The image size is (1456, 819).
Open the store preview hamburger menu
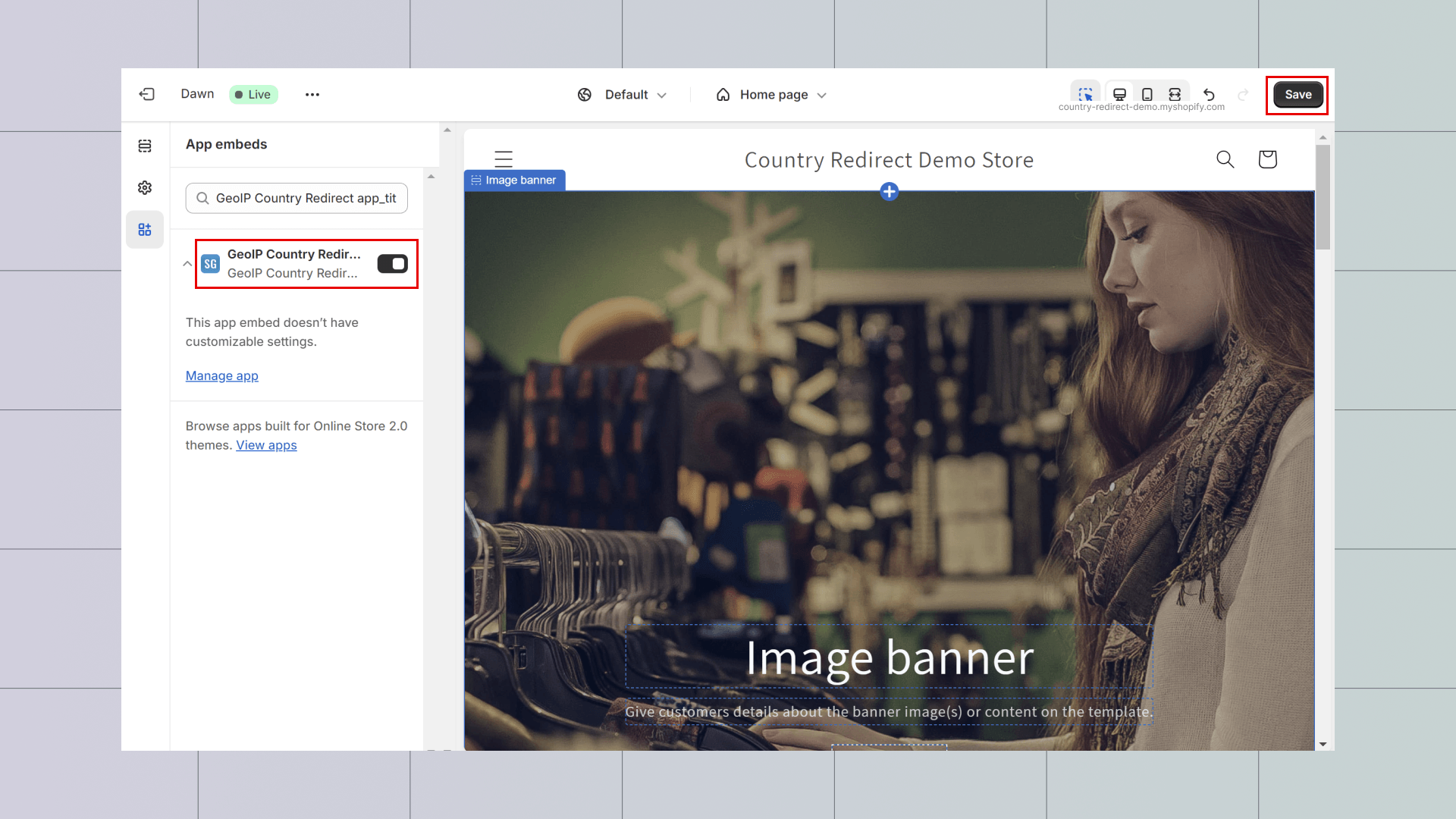(504, 159)
